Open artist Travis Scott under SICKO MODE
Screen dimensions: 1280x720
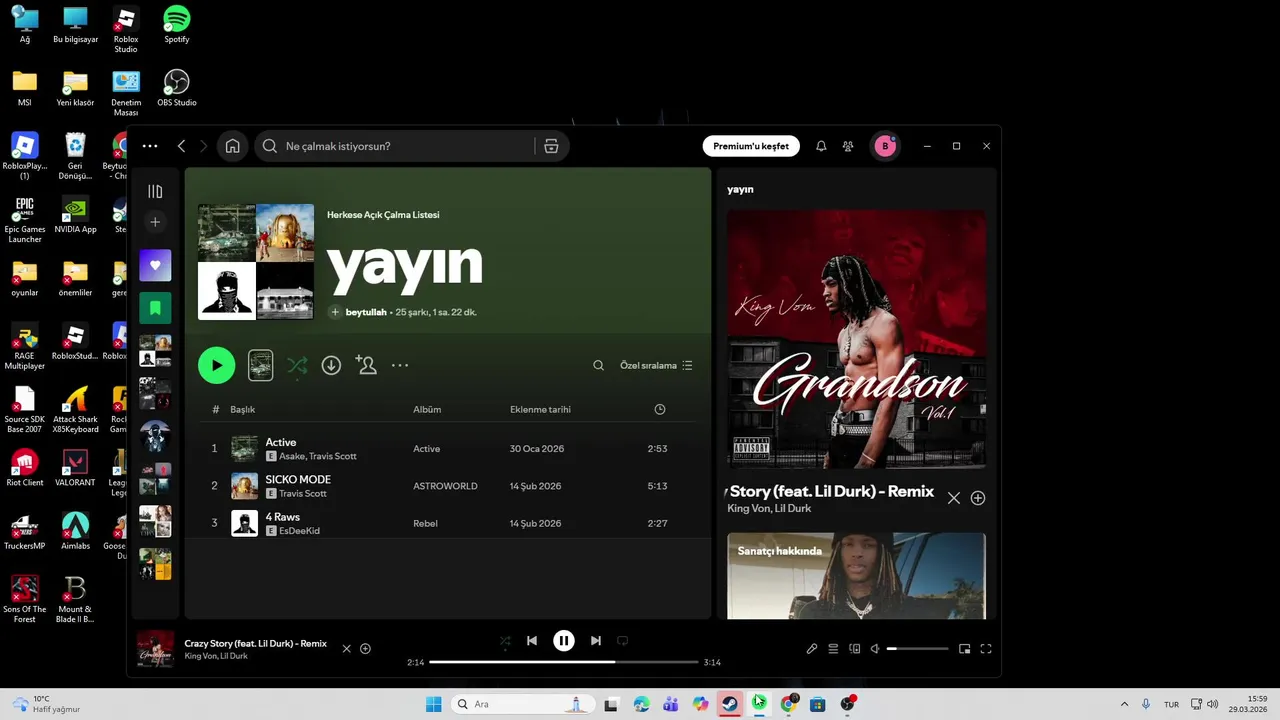[x=303, y=494]
